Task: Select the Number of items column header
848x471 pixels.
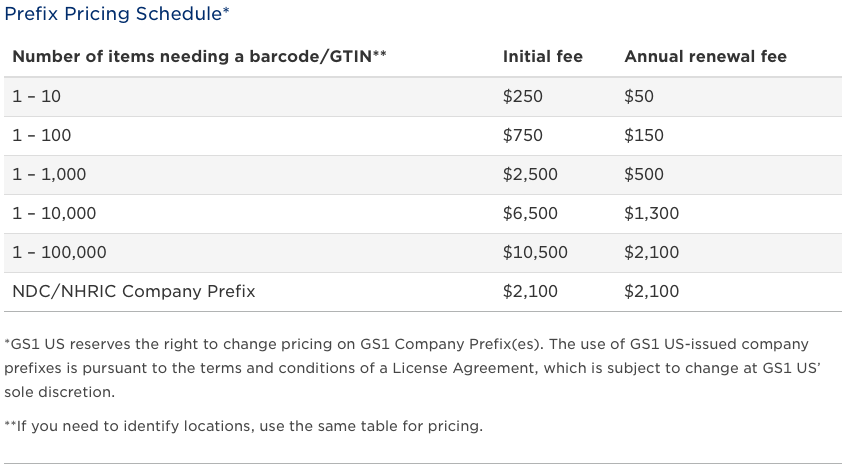Action: point(200,56)
